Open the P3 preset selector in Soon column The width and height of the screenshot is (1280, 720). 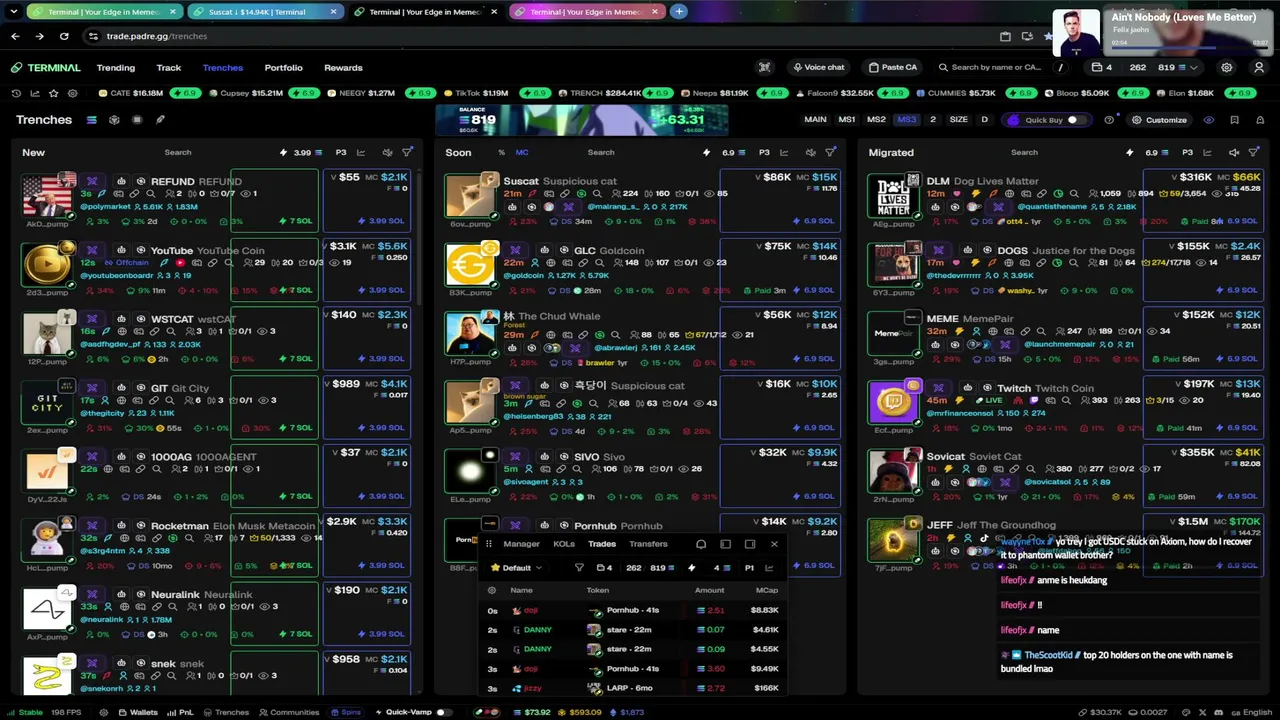click(764, 153)
